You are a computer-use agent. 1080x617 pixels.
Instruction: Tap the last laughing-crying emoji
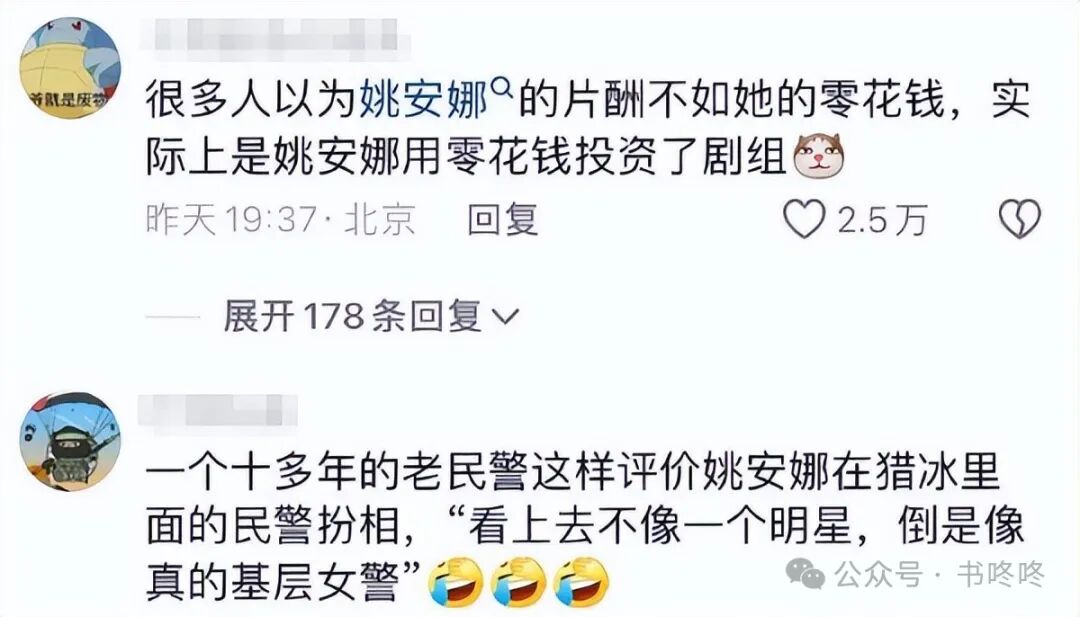[582, 581]
